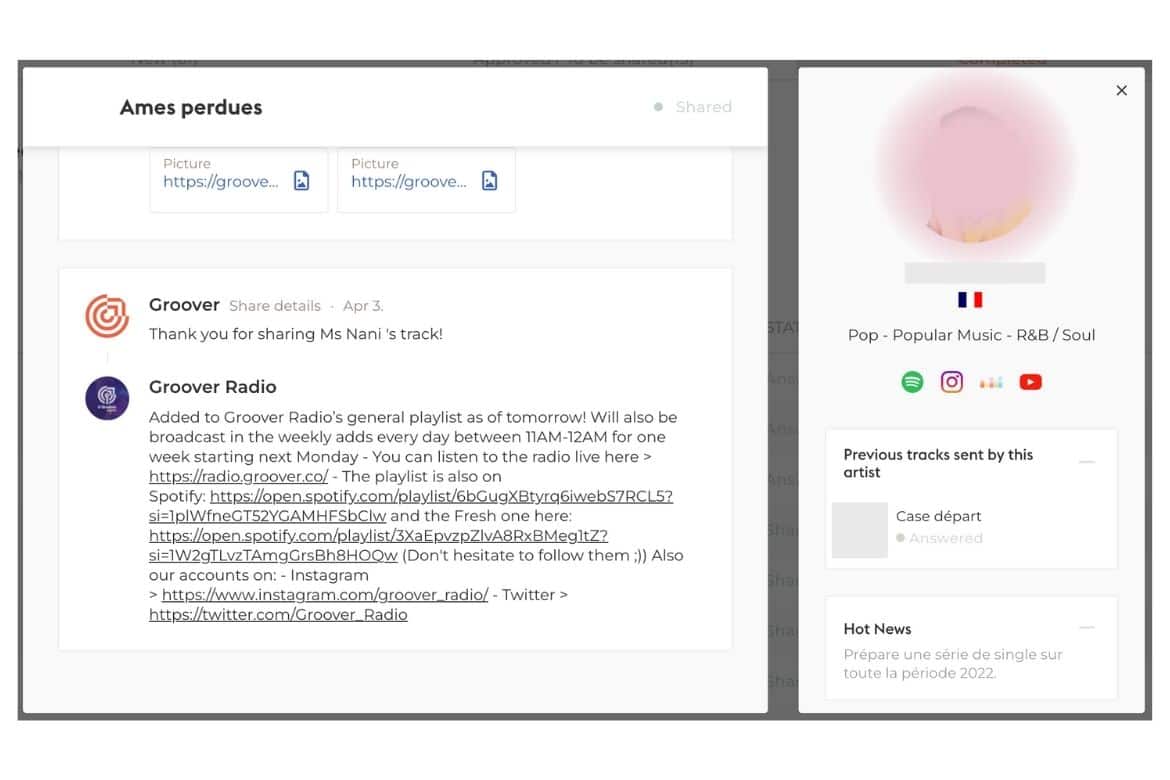Open the Deezer icon link

[991, 382]
